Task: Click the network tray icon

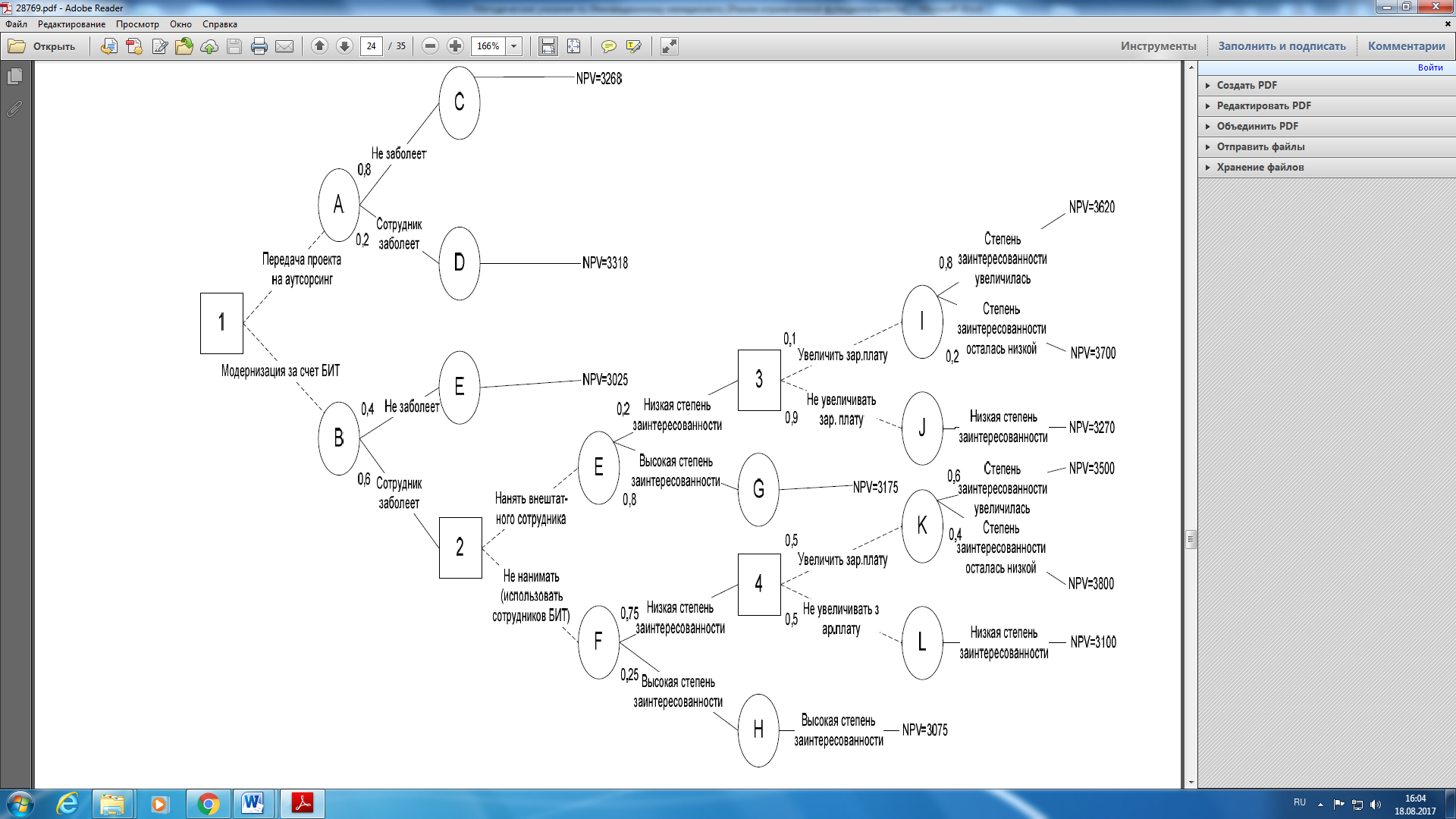Action: tap(1357, 805)
